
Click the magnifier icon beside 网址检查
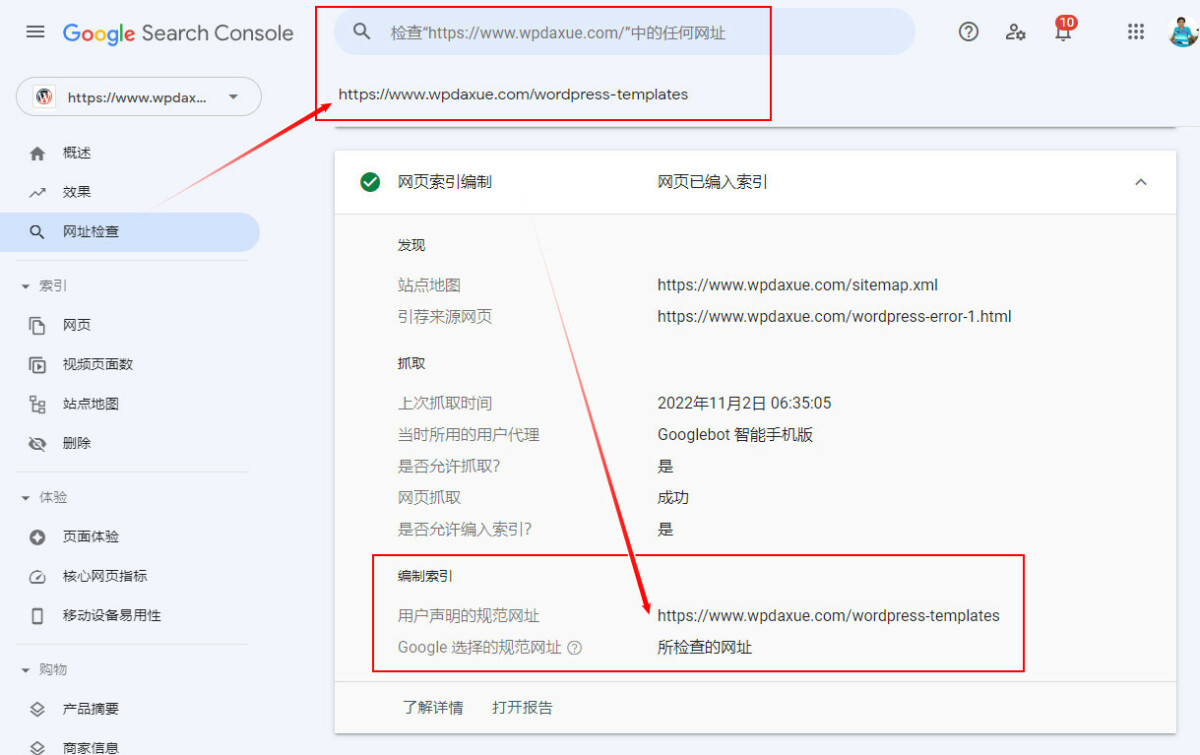(x=37, y=232)
